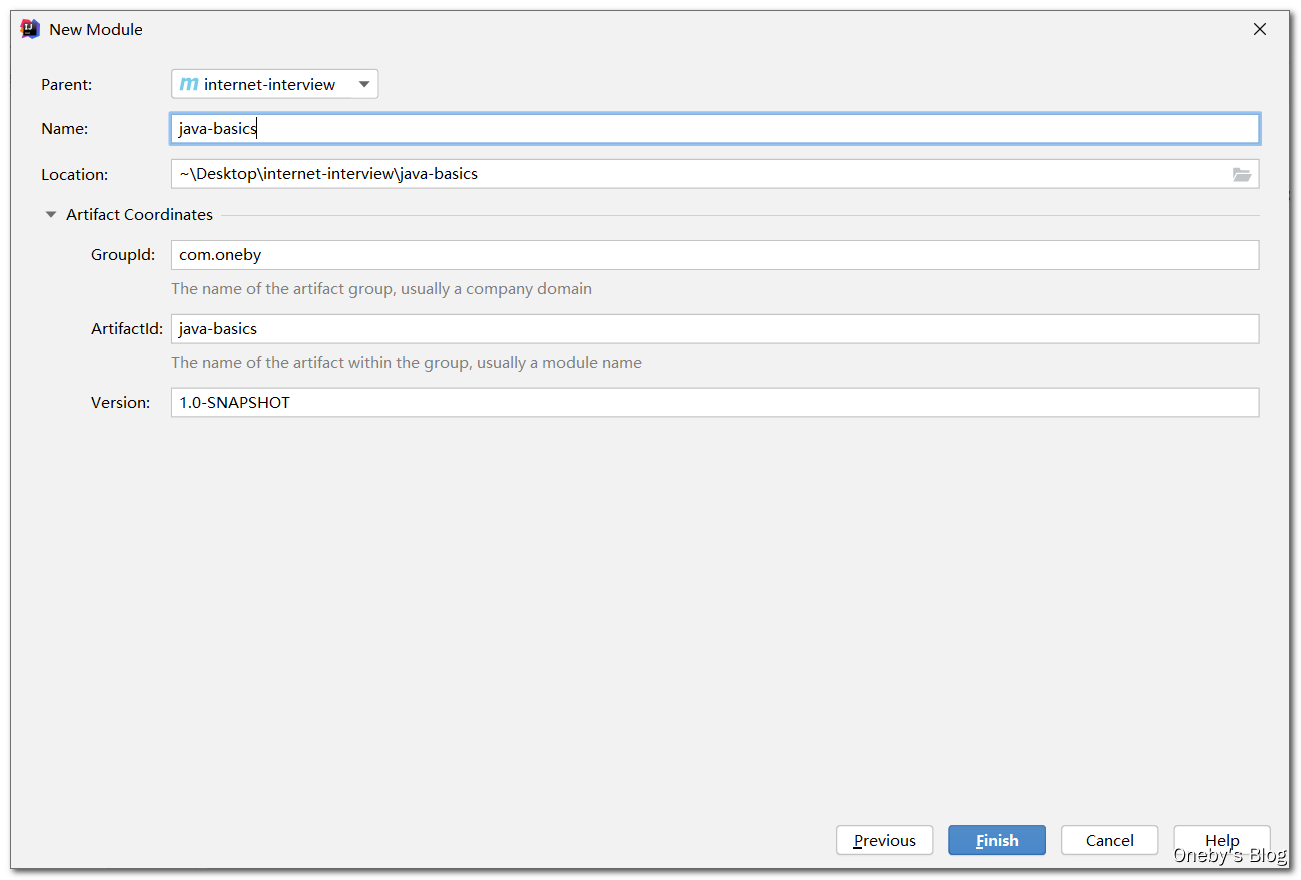The width and height of the screenshot is (1301, 880).
Task: Click the Name input field
Action: [715, 129]
